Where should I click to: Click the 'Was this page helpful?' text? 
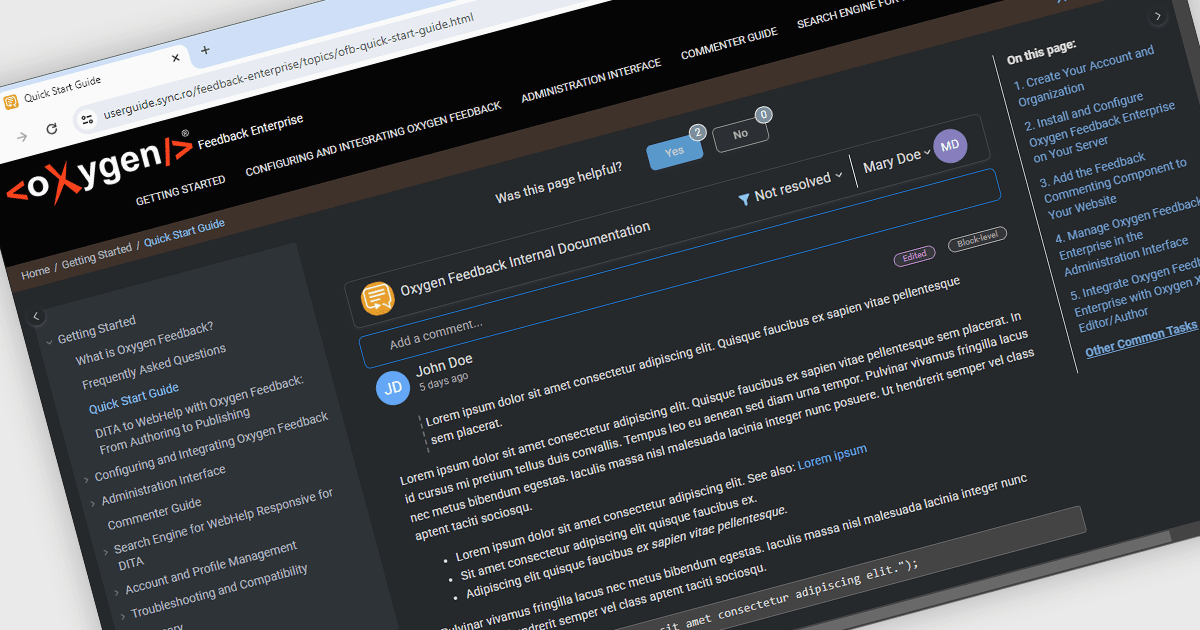coord(559,183)
